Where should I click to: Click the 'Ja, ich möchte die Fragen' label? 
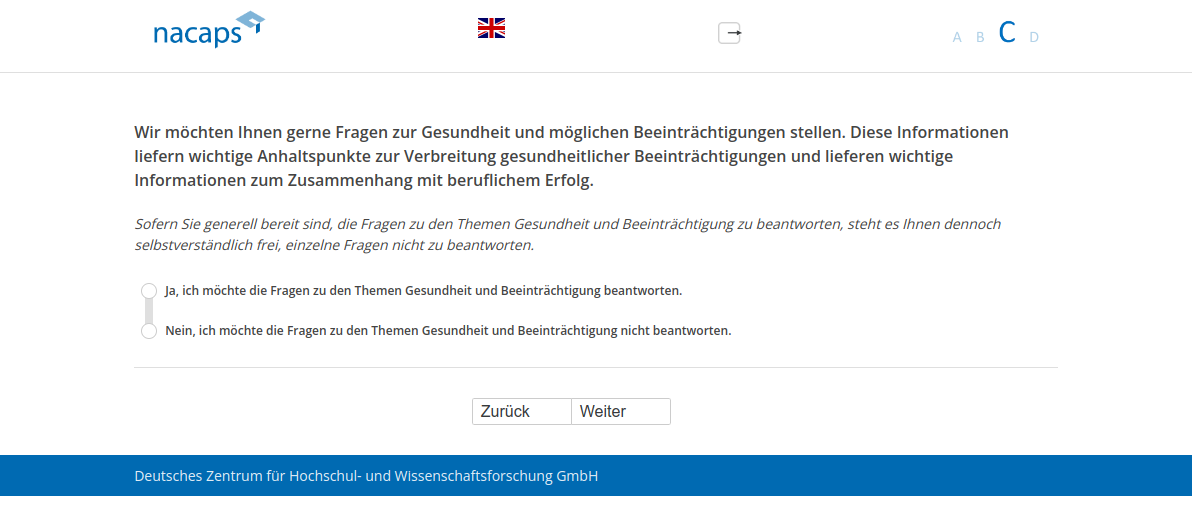423,291
